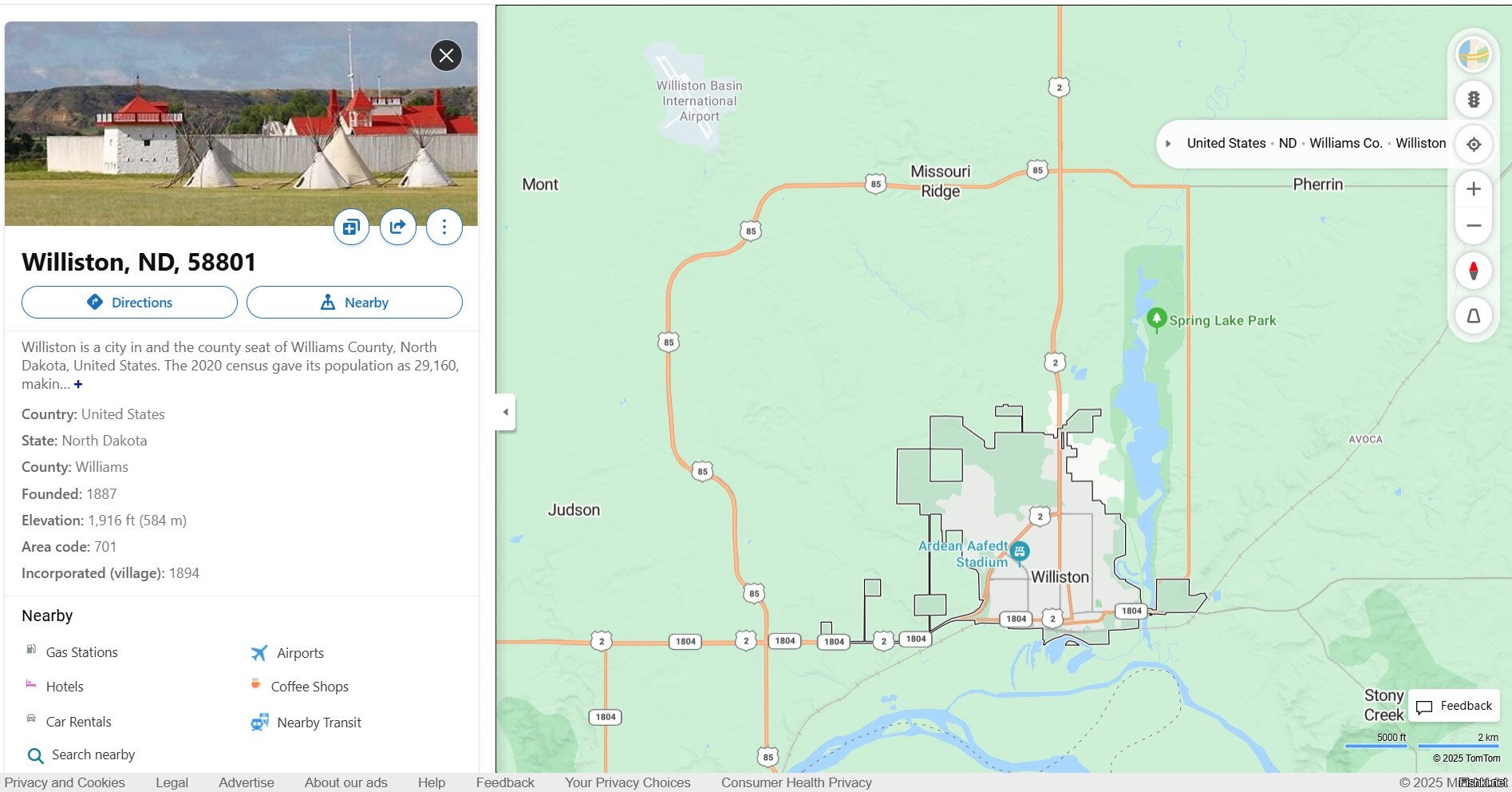The image size is (1512, 792).
Task: Locate me on the map
Action: tap(1474, 145)
